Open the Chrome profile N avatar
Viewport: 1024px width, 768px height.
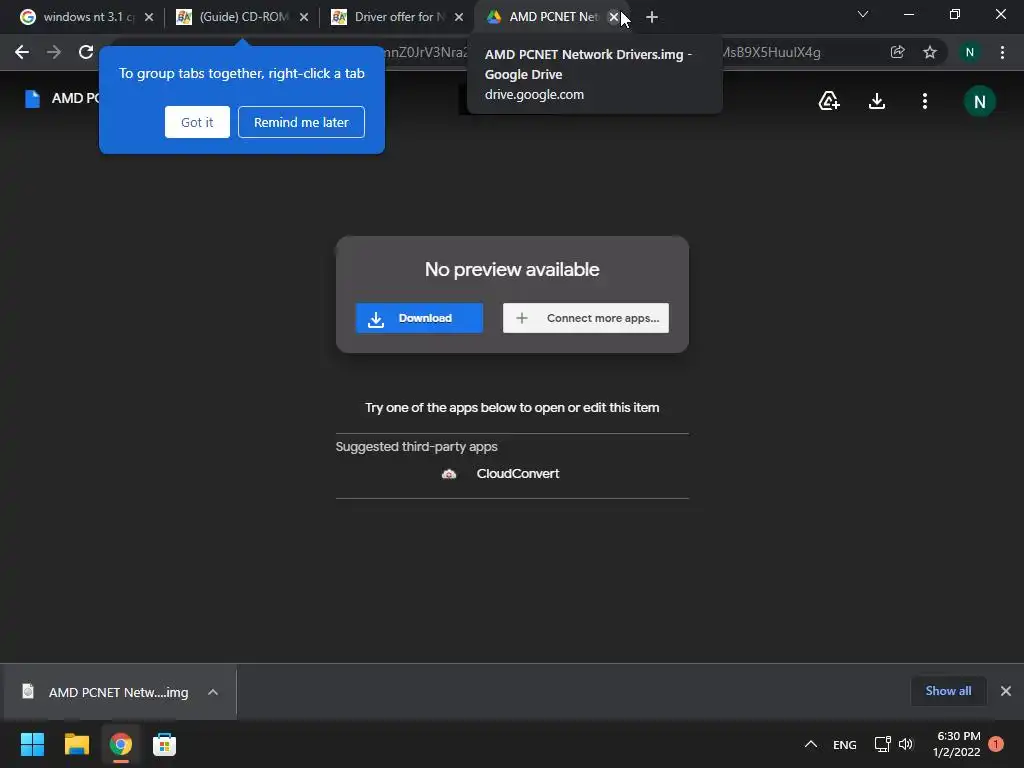click(970, 52)
